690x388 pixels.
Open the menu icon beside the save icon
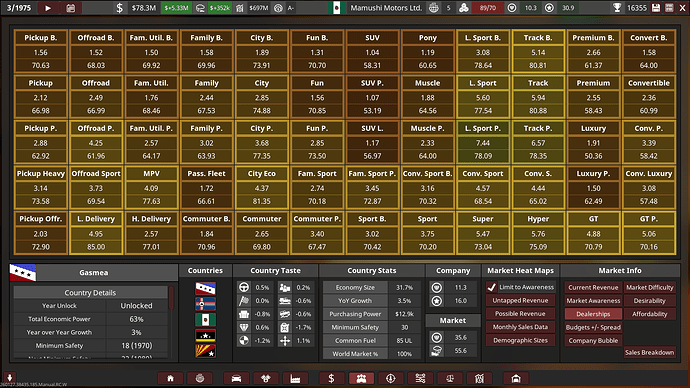pos(669,8)
